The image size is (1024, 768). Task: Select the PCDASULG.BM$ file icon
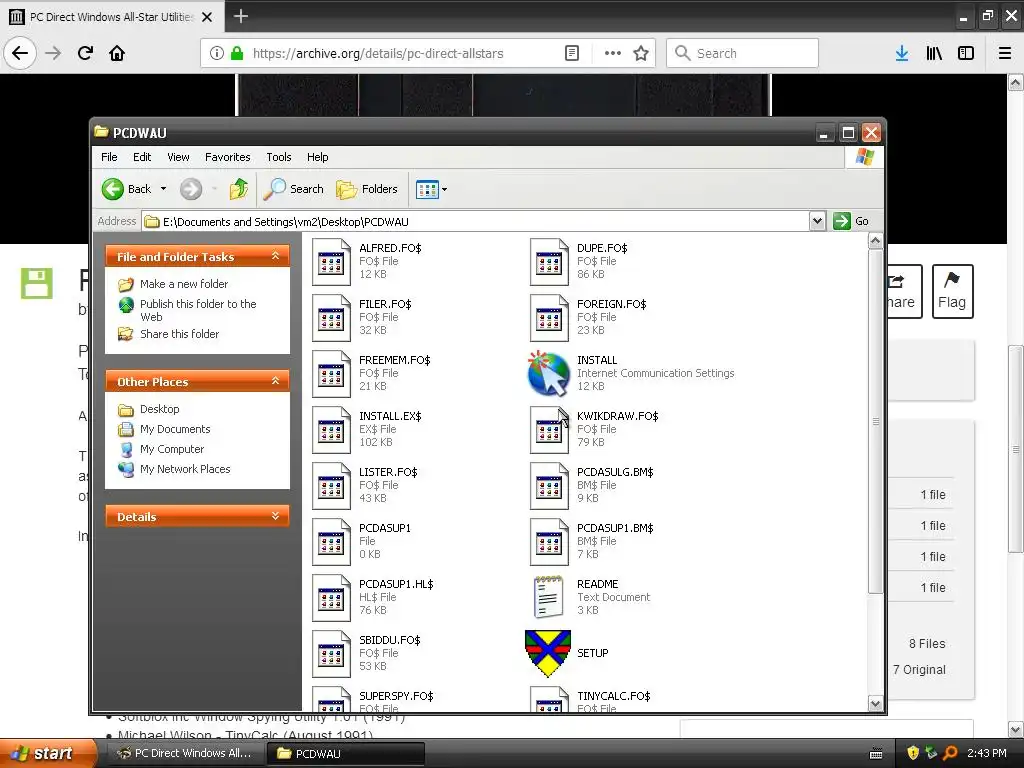point(549,487)
